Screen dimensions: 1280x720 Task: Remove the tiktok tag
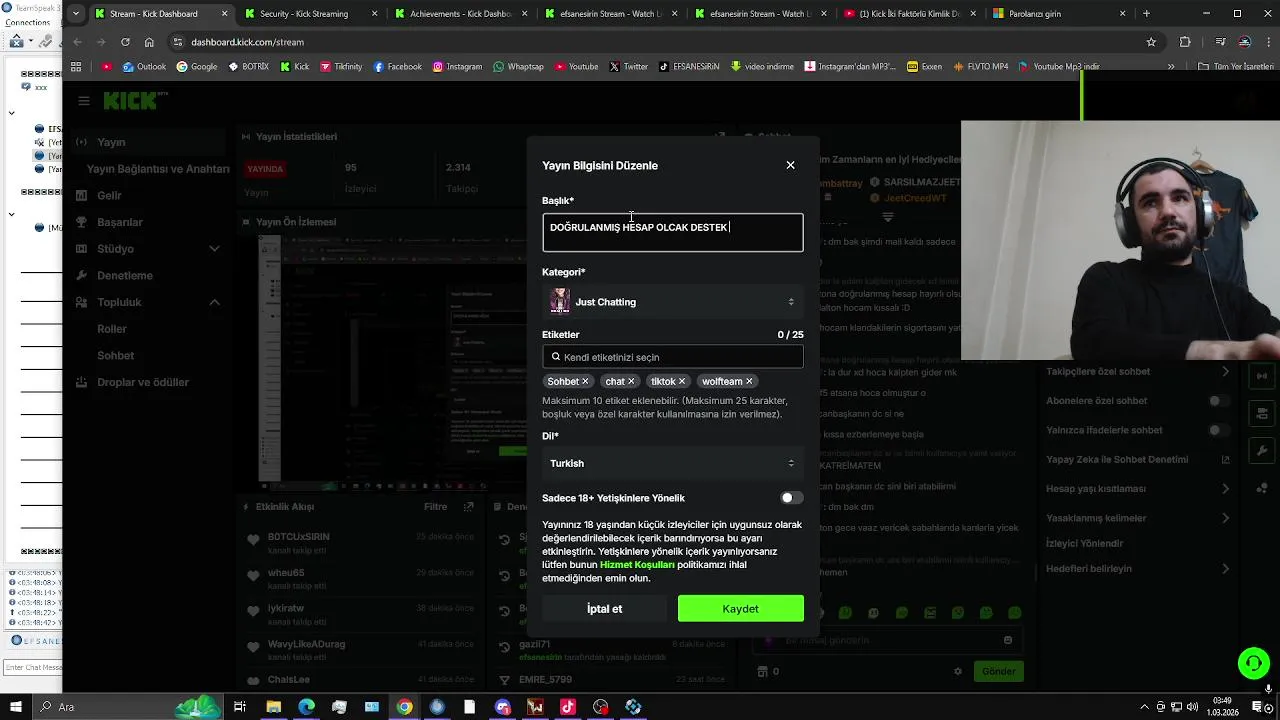click(x=682, y=381)
